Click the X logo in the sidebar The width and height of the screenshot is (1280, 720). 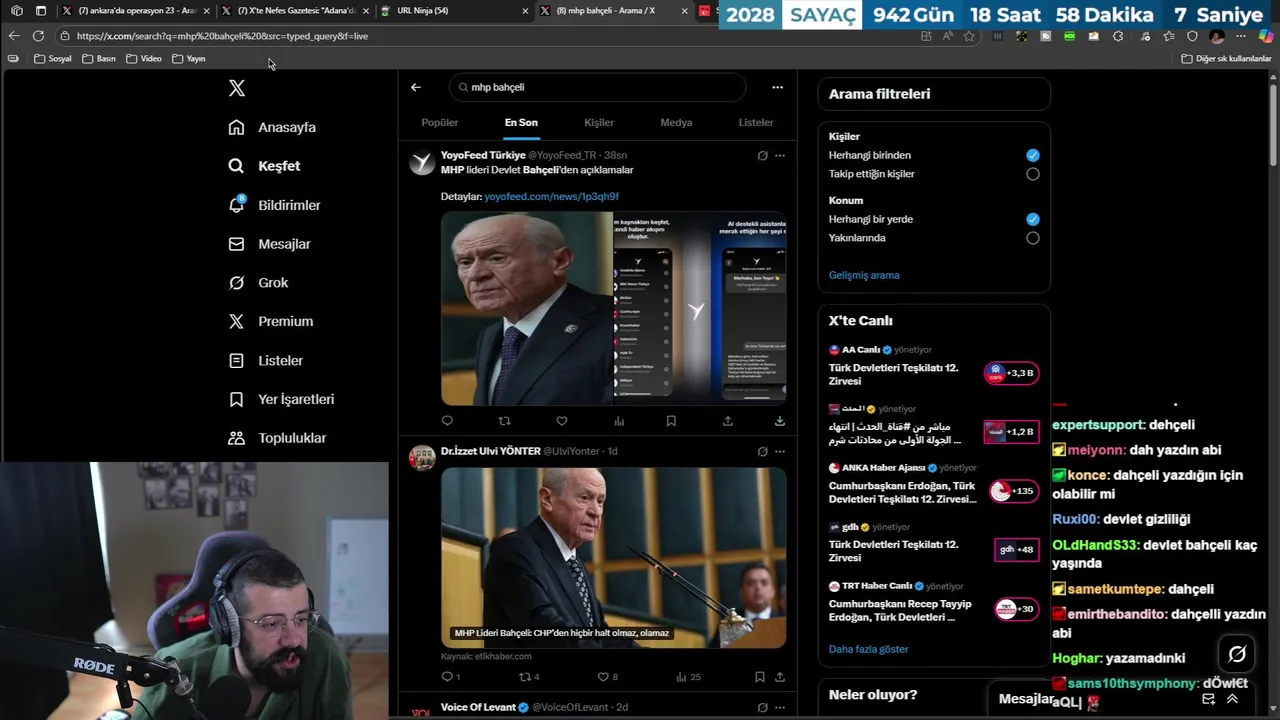[x=237, y=88]
